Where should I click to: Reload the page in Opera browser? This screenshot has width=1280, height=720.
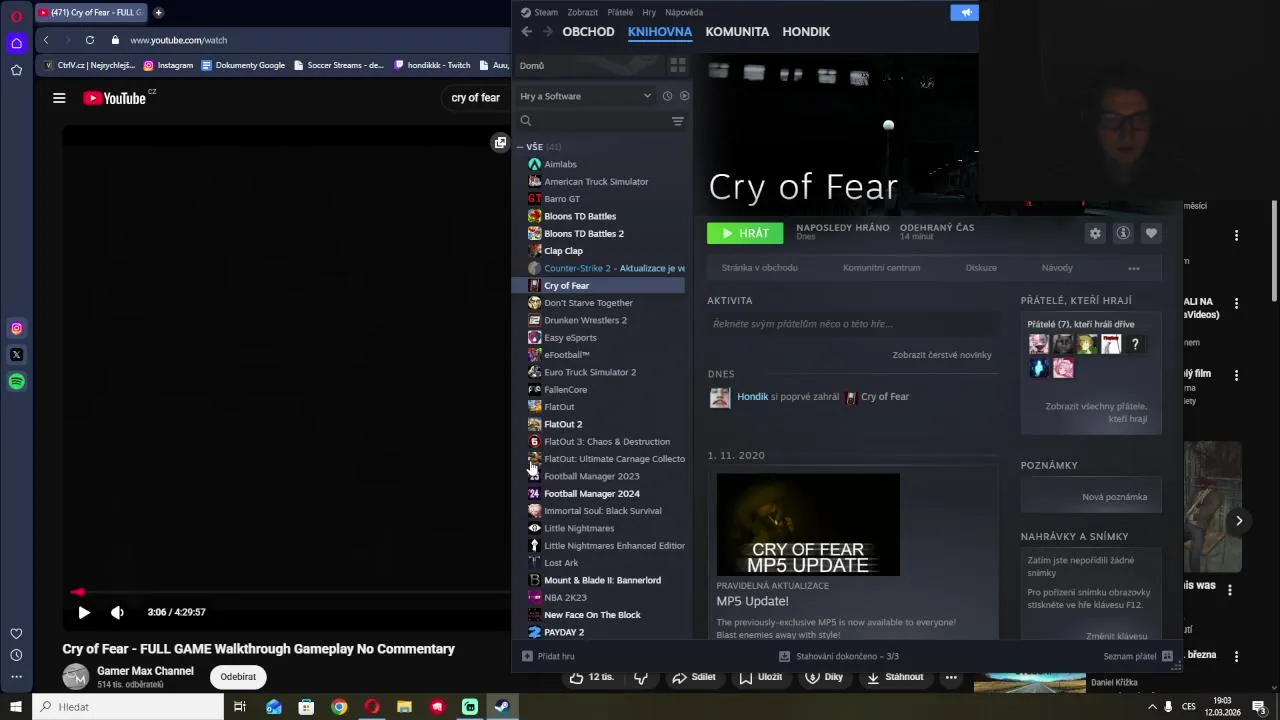[90, 40]
